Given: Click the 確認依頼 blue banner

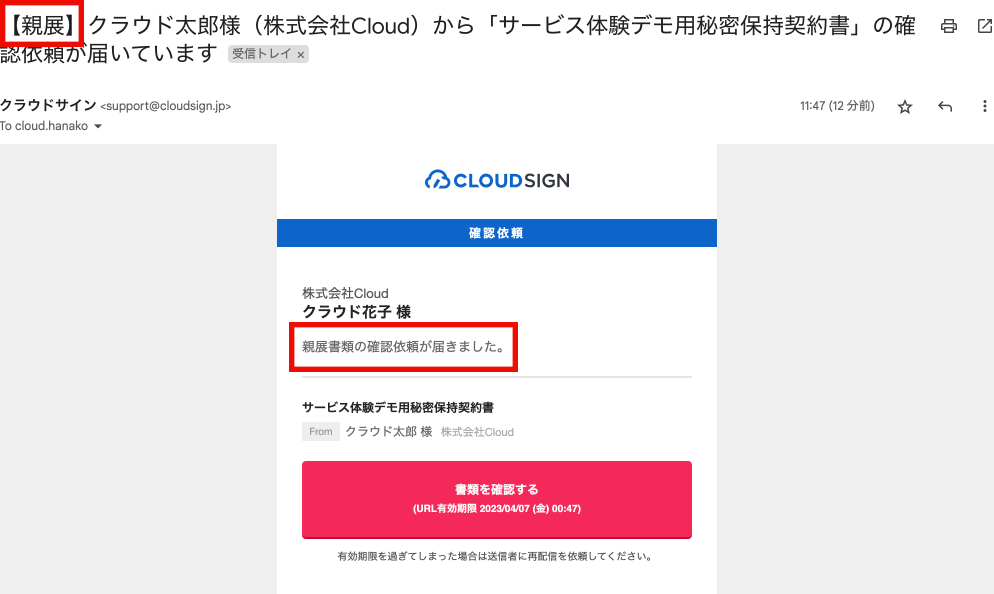Looking at the screenshot, I should [496, 233].
